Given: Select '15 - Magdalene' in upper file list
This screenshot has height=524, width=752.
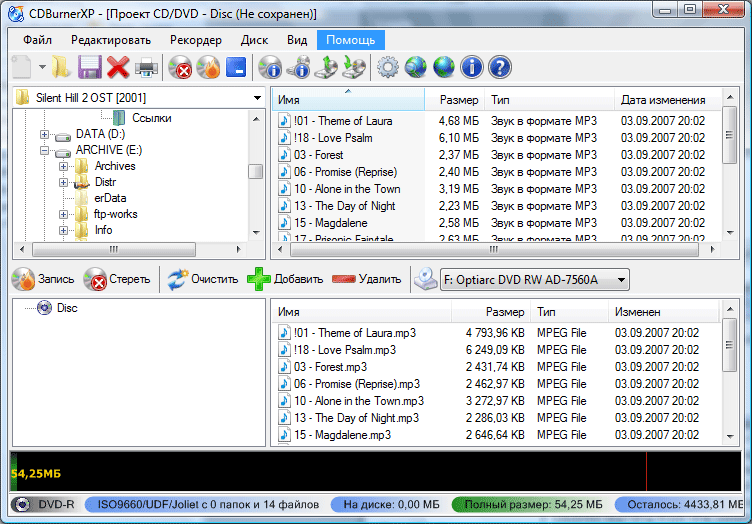Looking at the screenshot, I should coord(330,223).
